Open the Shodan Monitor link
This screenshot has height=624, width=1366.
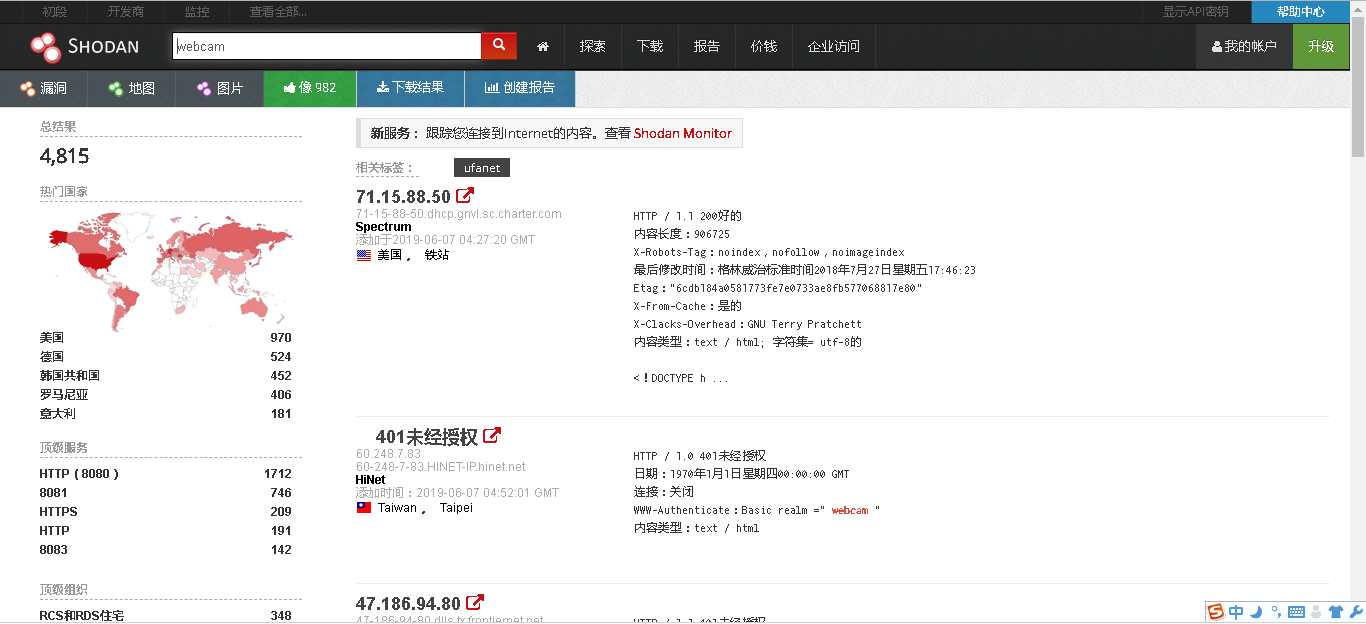(x=682, y=133)
